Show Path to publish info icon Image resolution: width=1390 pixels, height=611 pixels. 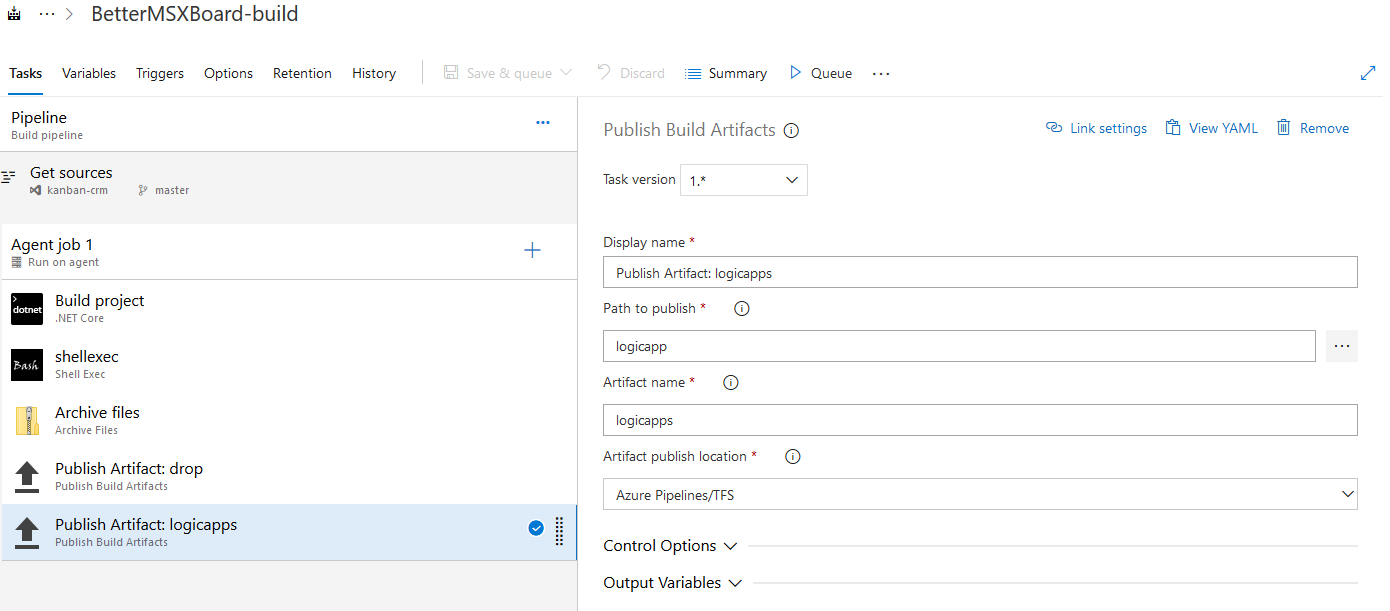pyautogui.click(x=742, y=309)
